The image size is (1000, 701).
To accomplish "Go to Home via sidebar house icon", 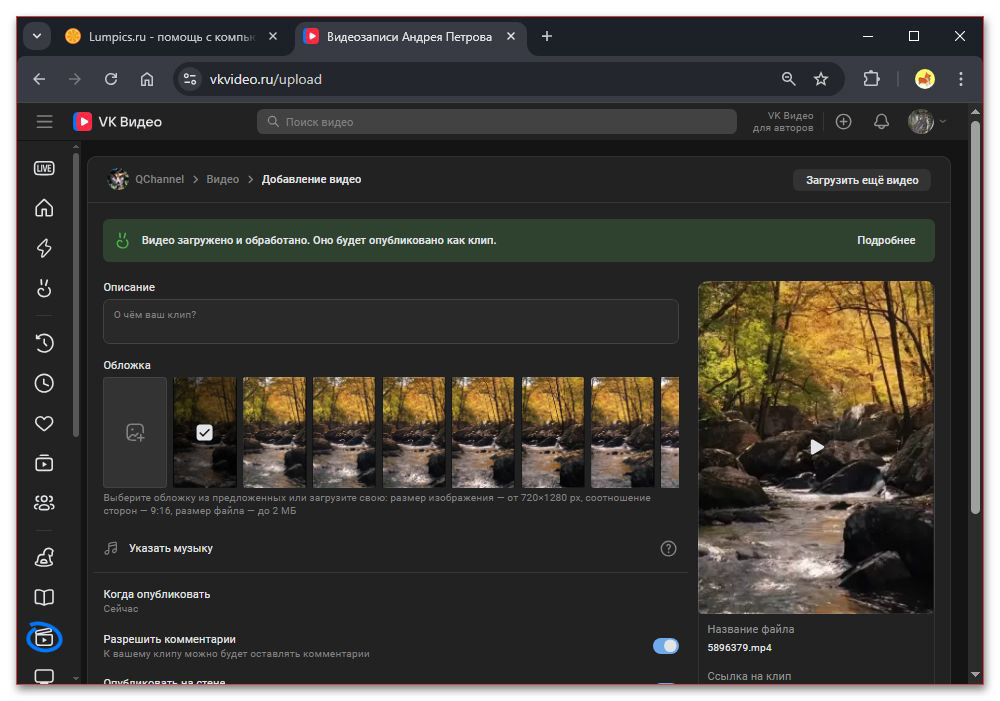I will [44, 208].
